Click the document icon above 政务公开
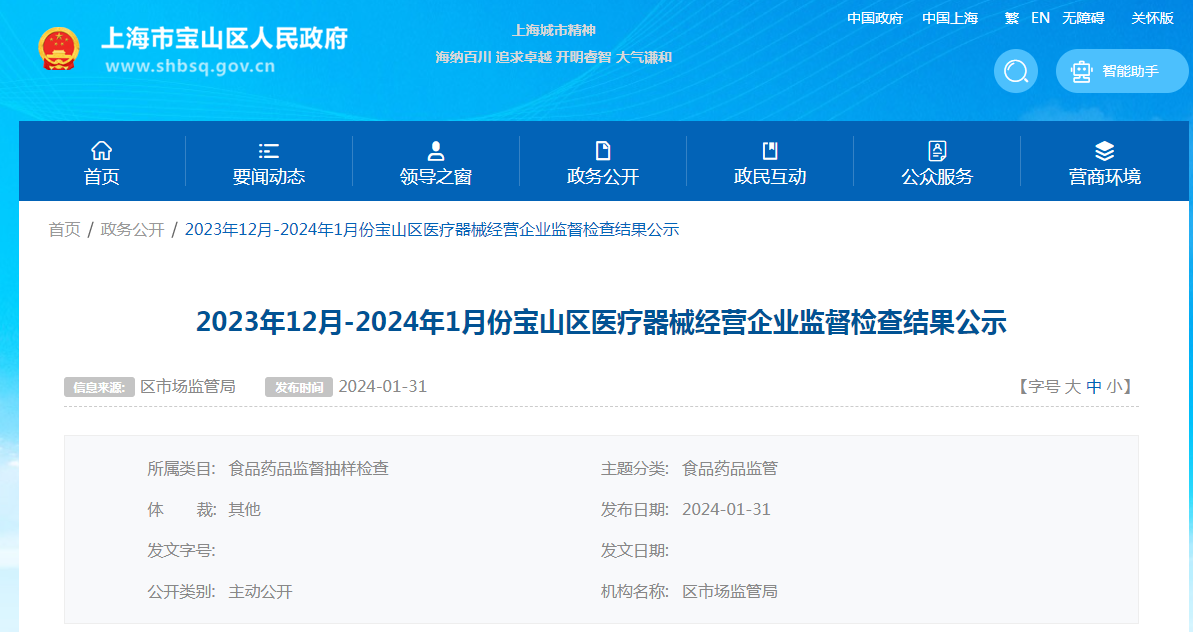Screen dimensions: 1193x632 tap(603, 151)
